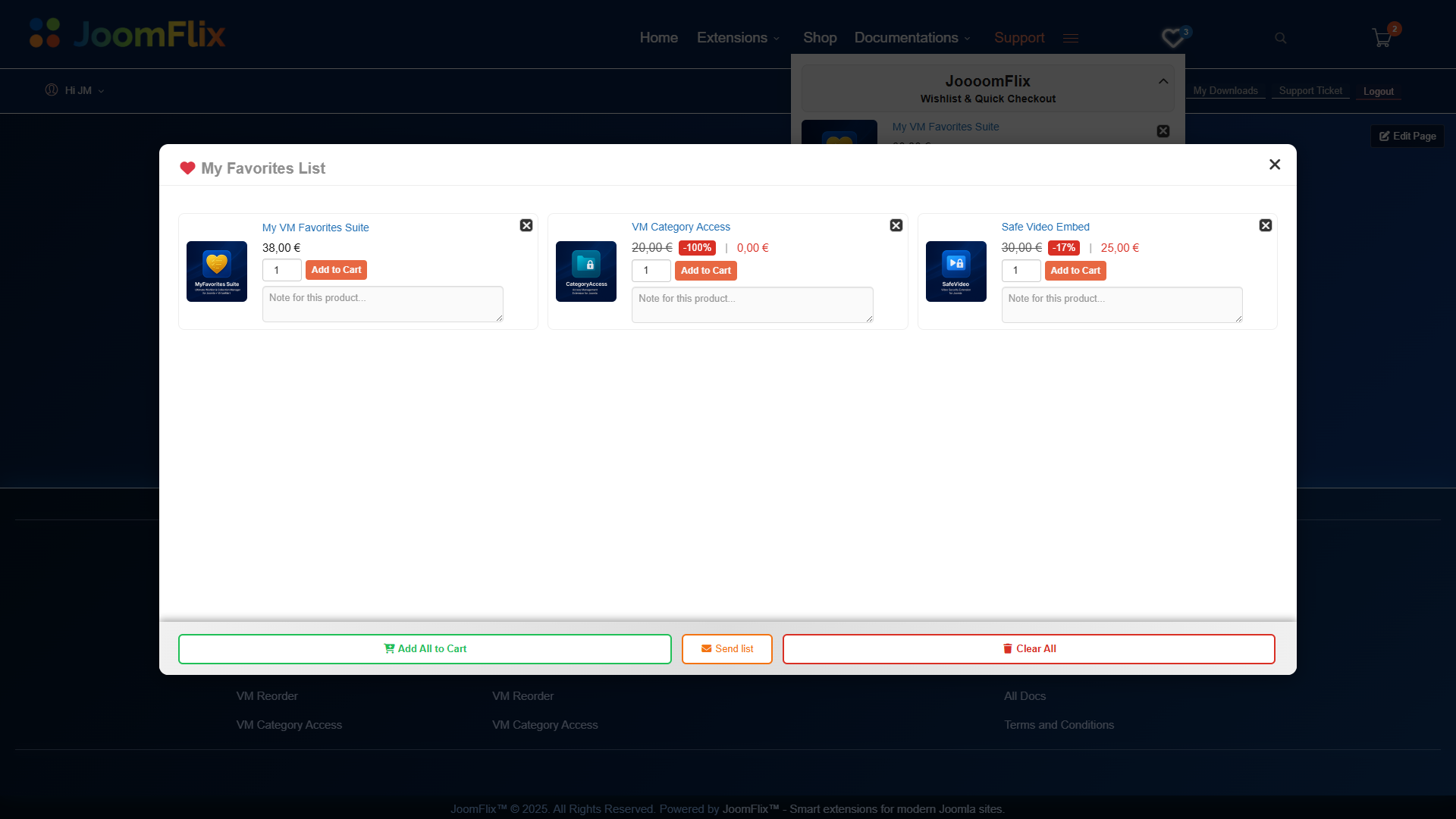Click the Clear All button
This screenshot has height=819, width=1456.
click(1028, 648)
